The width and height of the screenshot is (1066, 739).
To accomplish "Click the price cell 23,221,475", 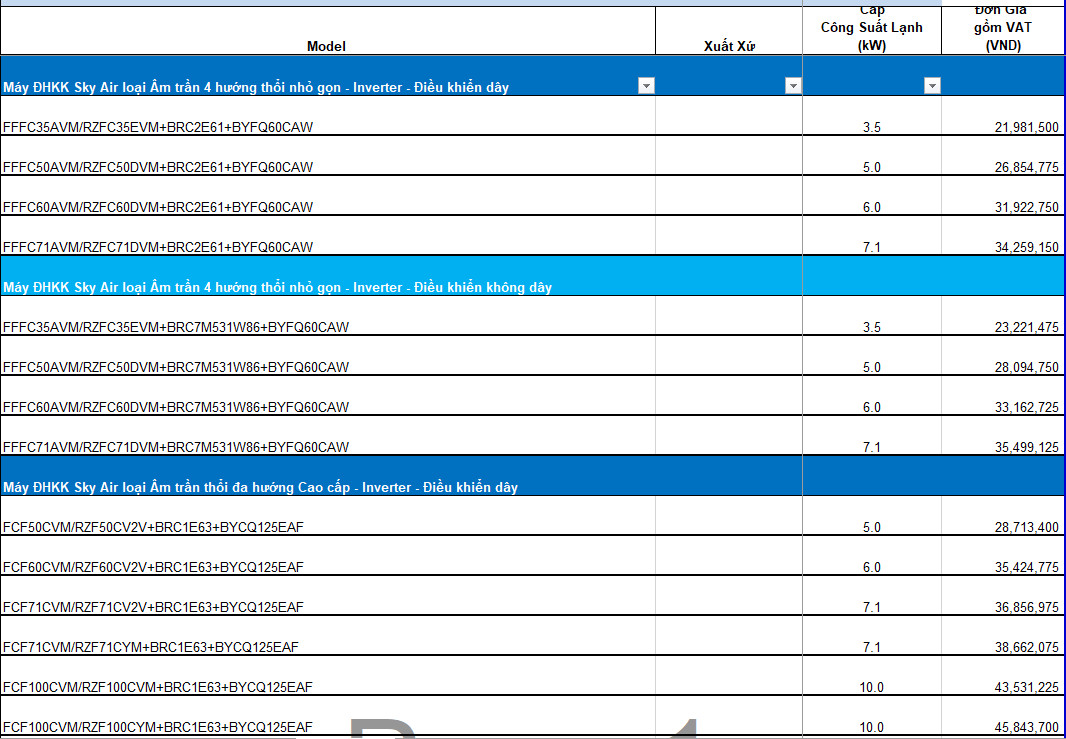I will 1027,328.
